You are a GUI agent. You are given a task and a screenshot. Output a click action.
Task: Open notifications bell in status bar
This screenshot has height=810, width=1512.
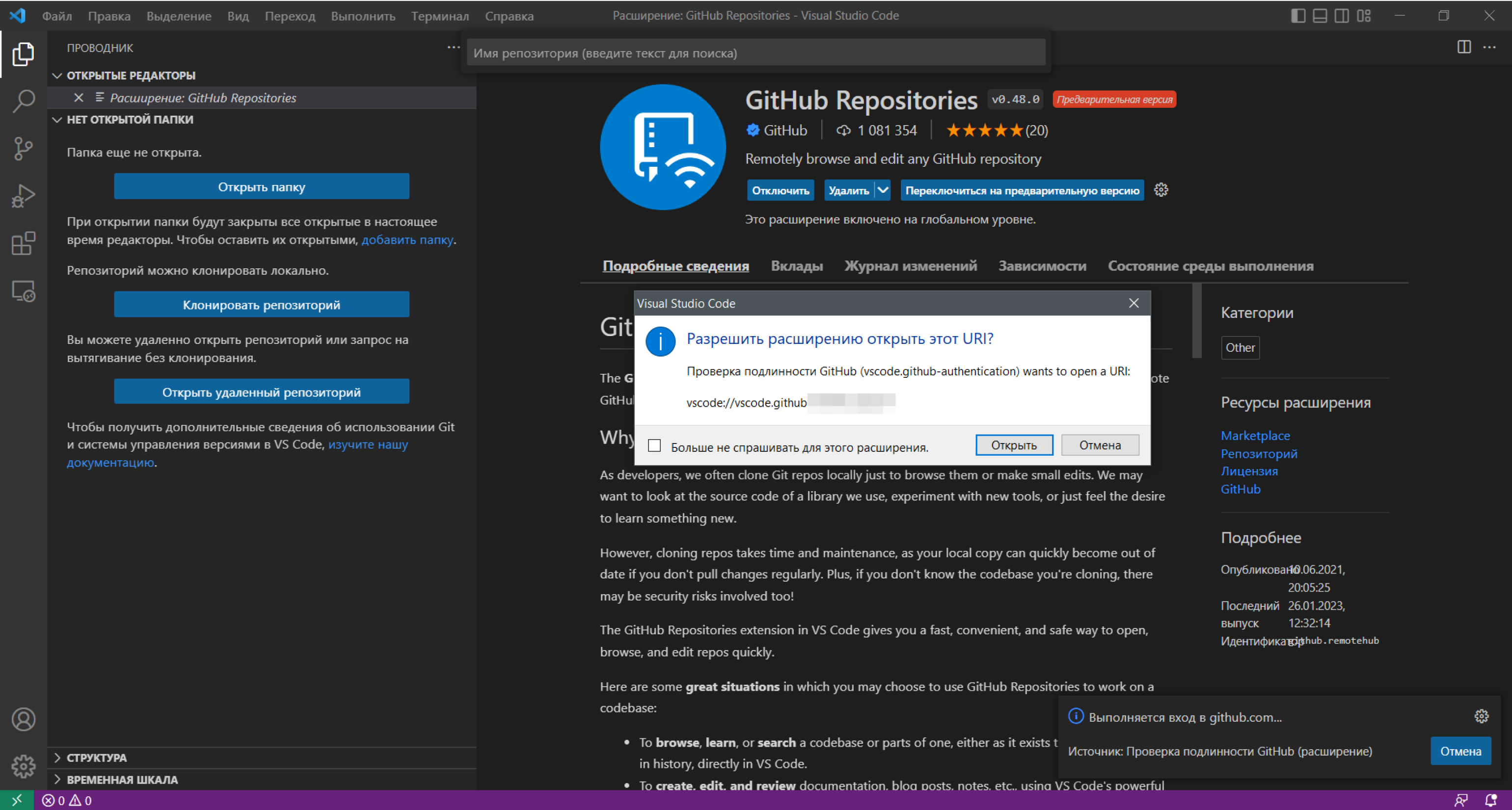[x=1491, y=800]
